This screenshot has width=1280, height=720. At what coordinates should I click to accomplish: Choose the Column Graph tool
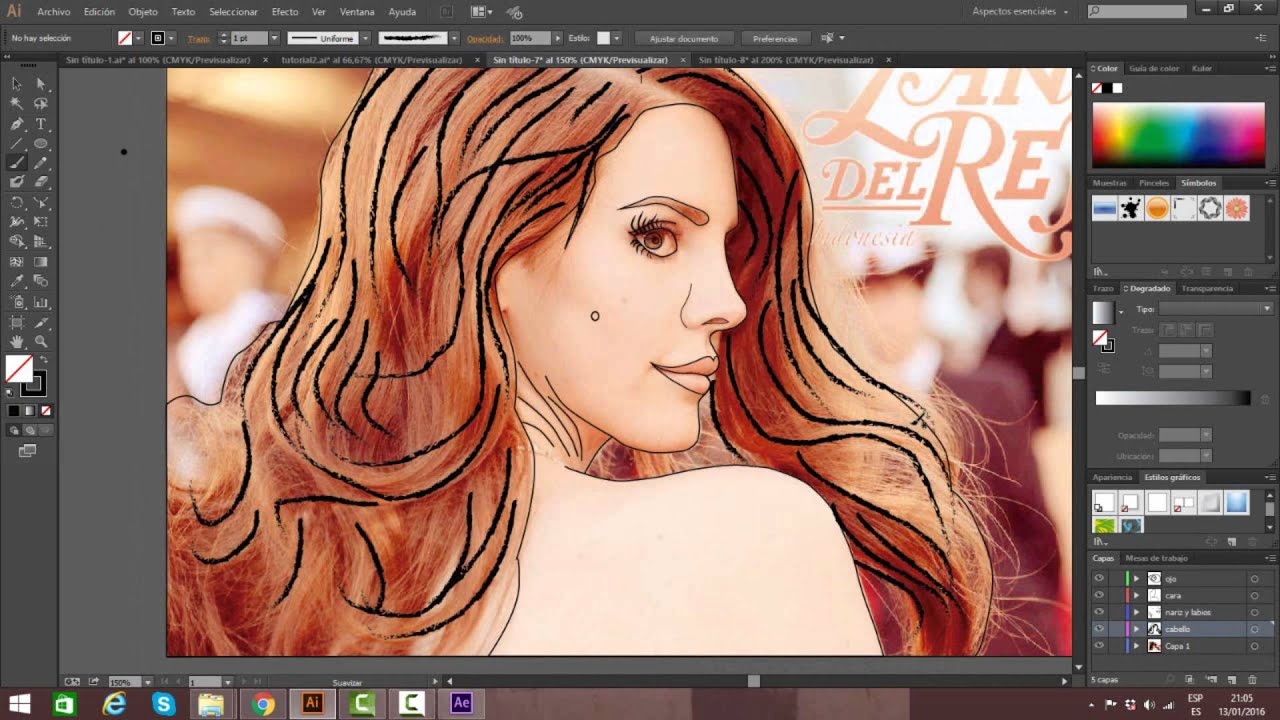pos(41,302)
